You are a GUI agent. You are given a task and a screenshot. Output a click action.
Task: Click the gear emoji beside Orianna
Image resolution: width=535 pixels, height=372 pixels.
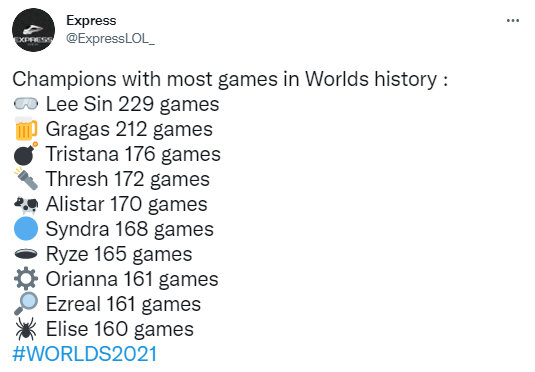tap(26, 279)
